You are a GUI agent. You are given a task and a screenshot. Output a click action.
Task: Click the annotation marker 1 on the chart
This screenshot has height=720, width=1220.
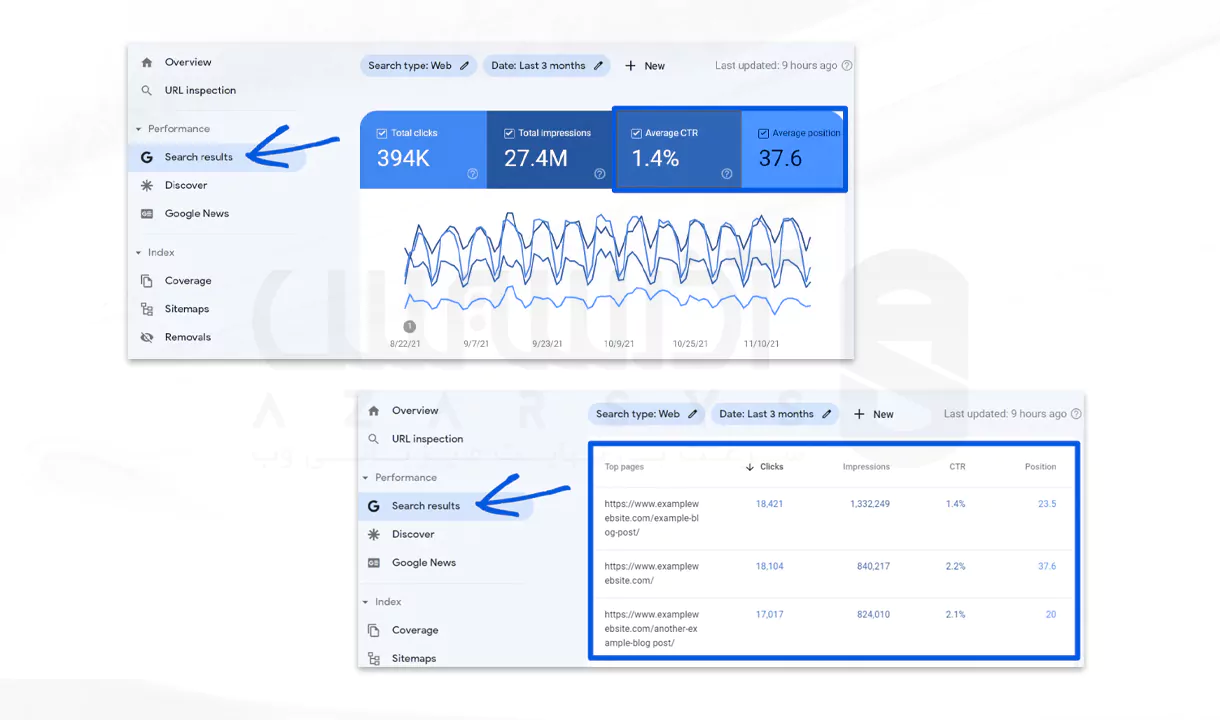(409, 326)
